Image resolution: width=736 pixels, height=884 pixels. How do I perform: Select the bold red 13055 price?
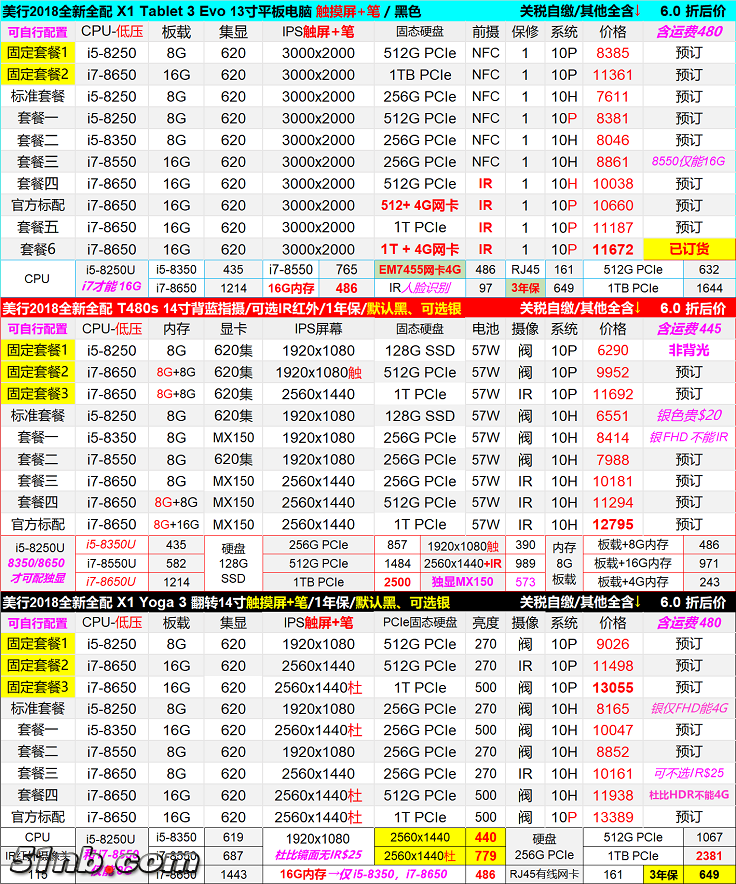[x=613, y=687]
